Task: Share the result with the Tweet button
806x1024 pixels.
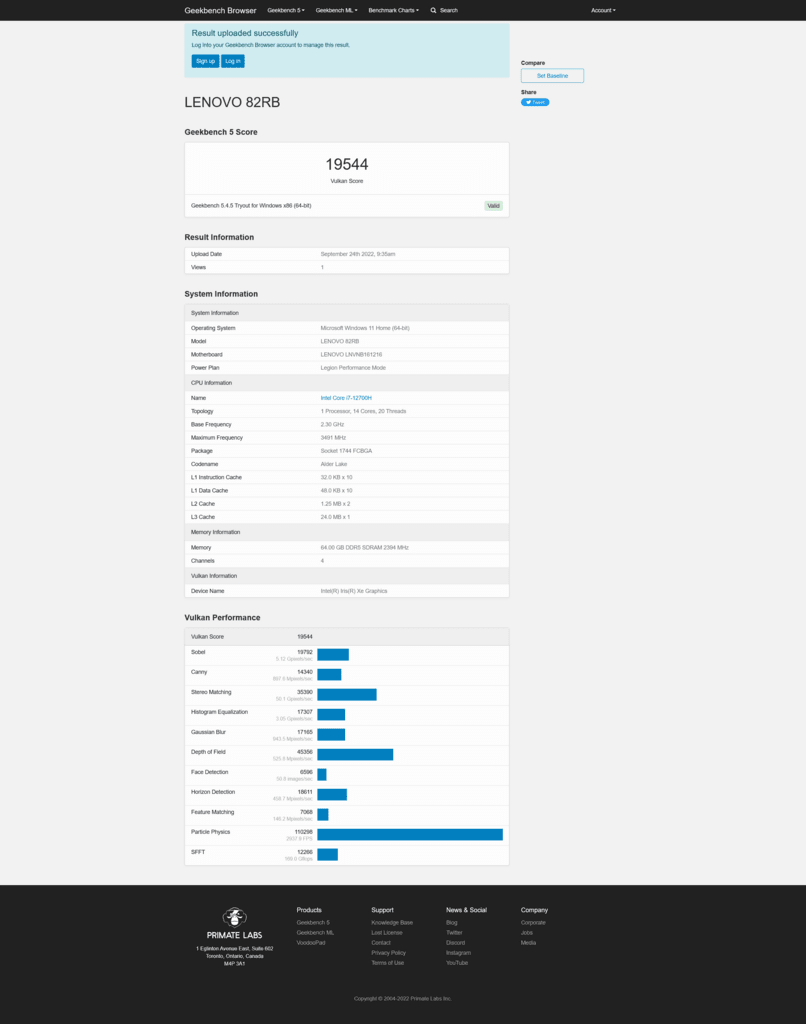Action: [535, 103]
